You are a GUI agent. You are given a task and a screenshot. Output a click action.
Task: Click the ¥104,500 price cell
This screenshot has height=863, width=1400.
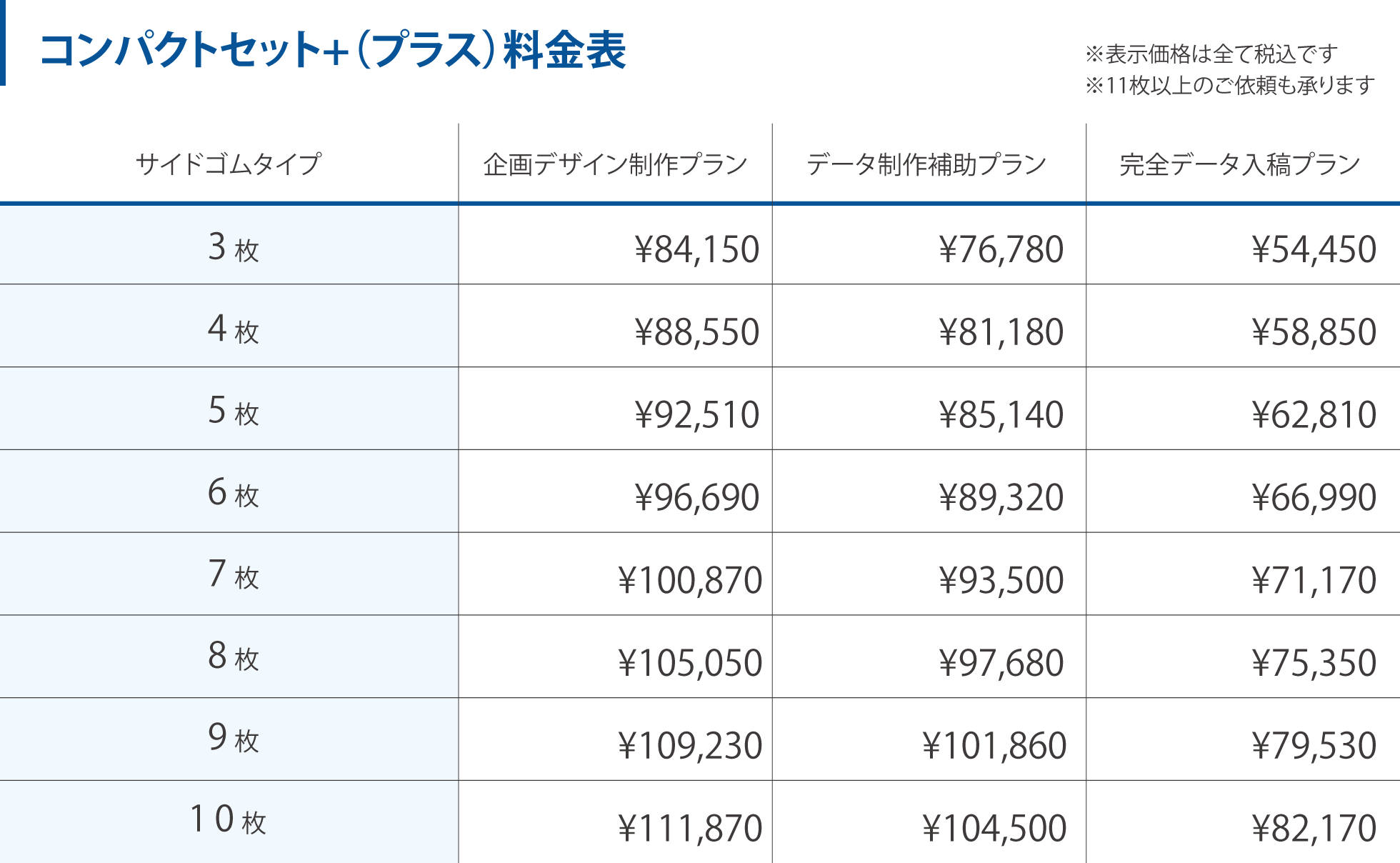click(x=994, y=829)
